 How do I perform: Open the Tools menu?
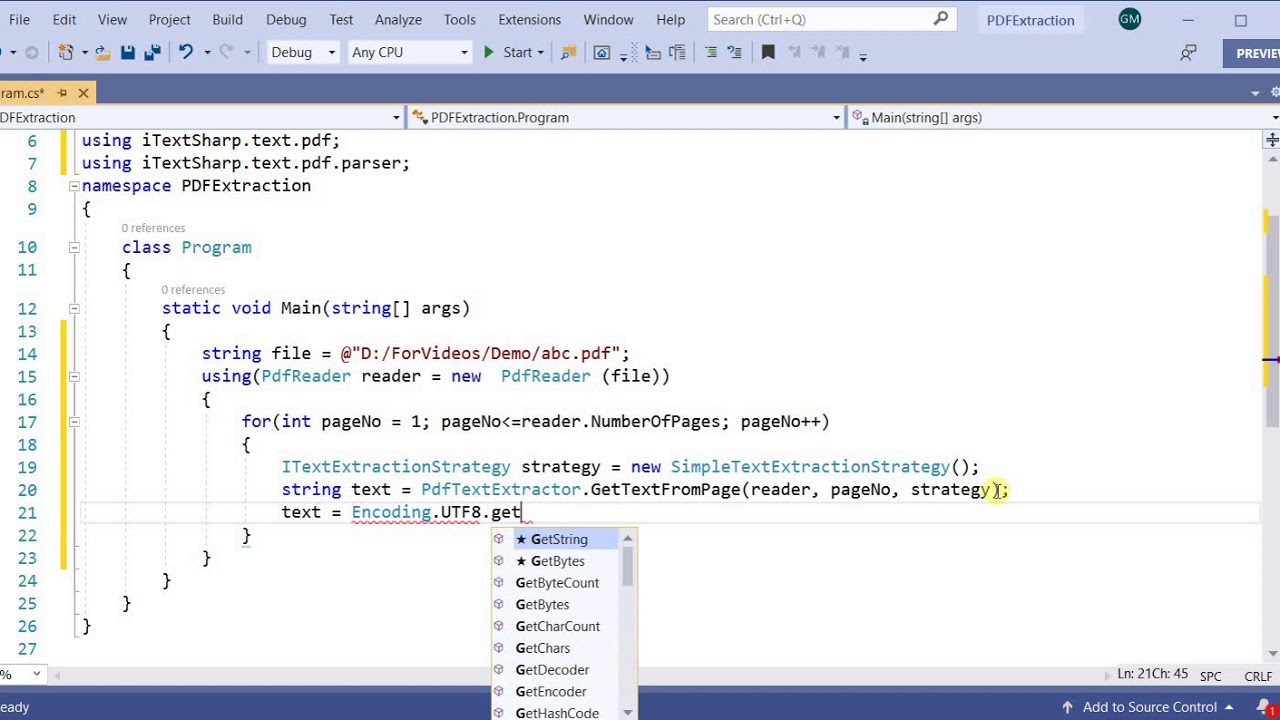point(459,19)
